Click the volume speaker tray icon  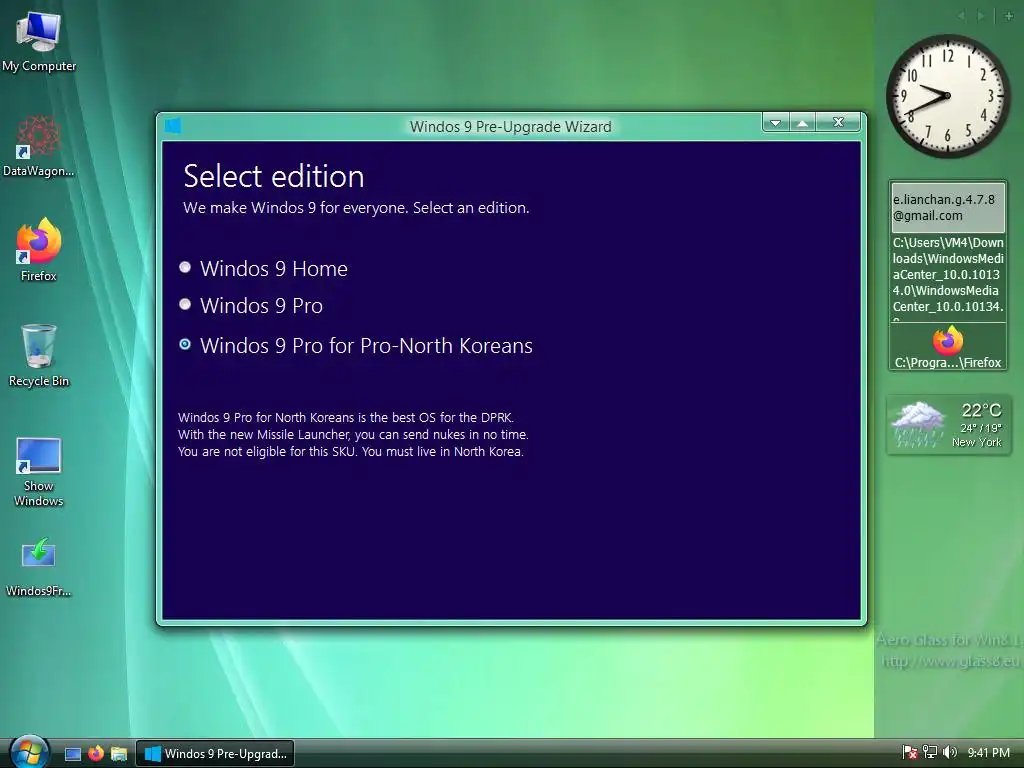[950, 753]
